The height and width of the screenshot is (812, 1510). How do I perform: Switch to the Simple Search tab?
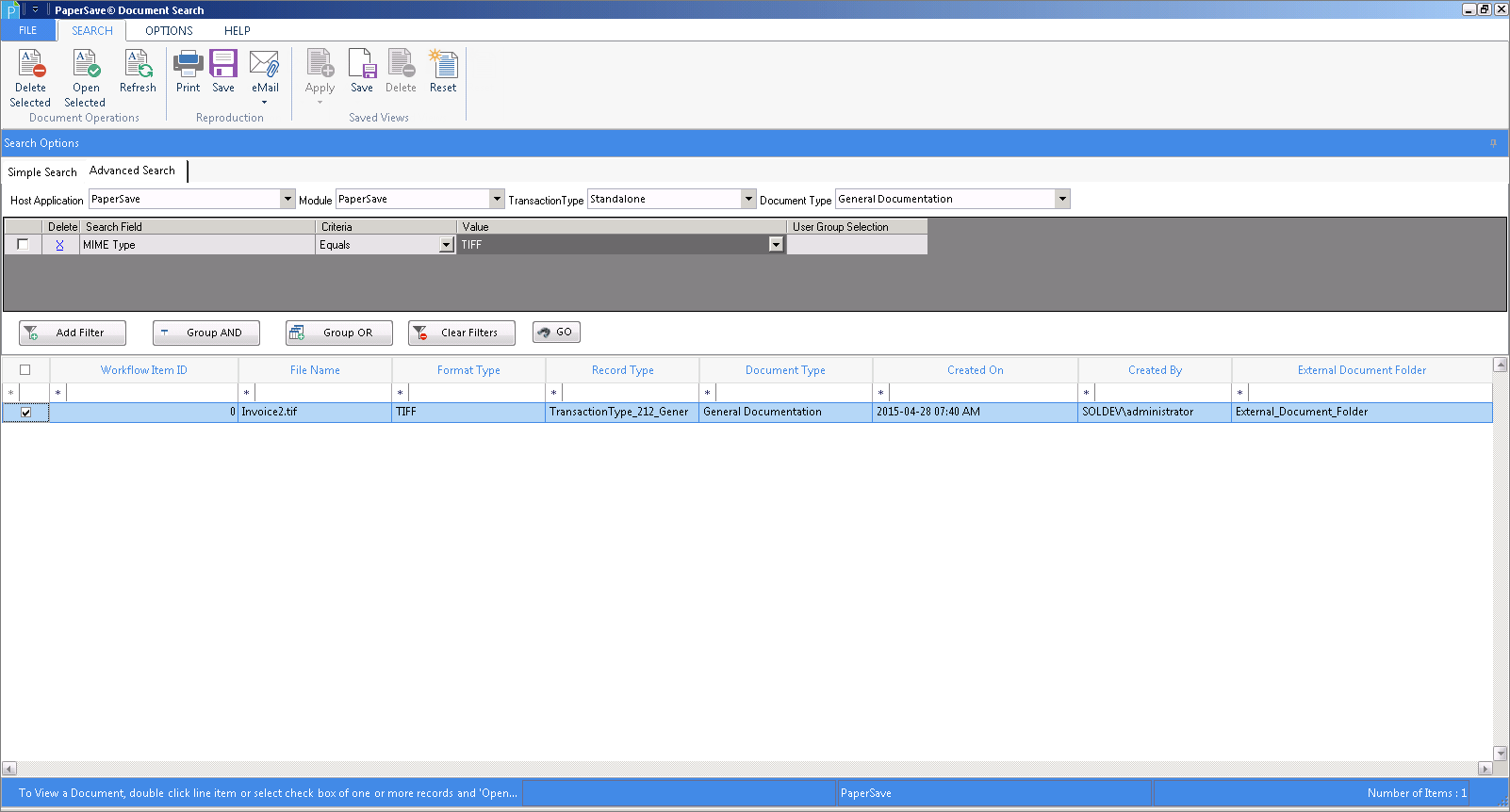42,172
